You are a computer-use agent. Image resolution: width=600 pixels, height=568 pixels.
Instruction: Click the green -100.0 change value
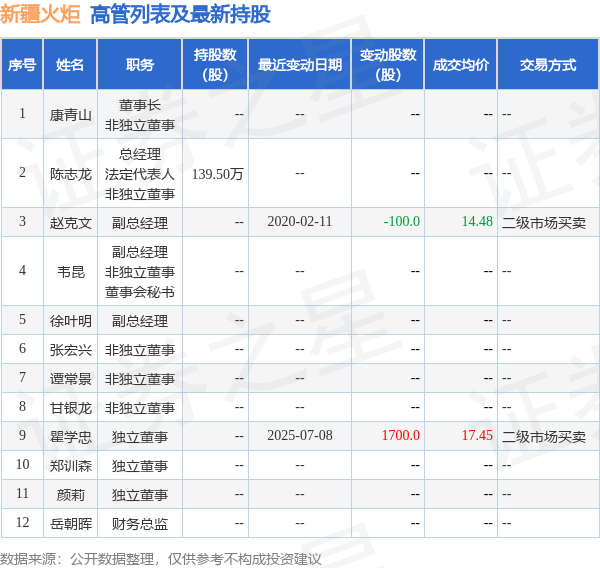[401, 221]
